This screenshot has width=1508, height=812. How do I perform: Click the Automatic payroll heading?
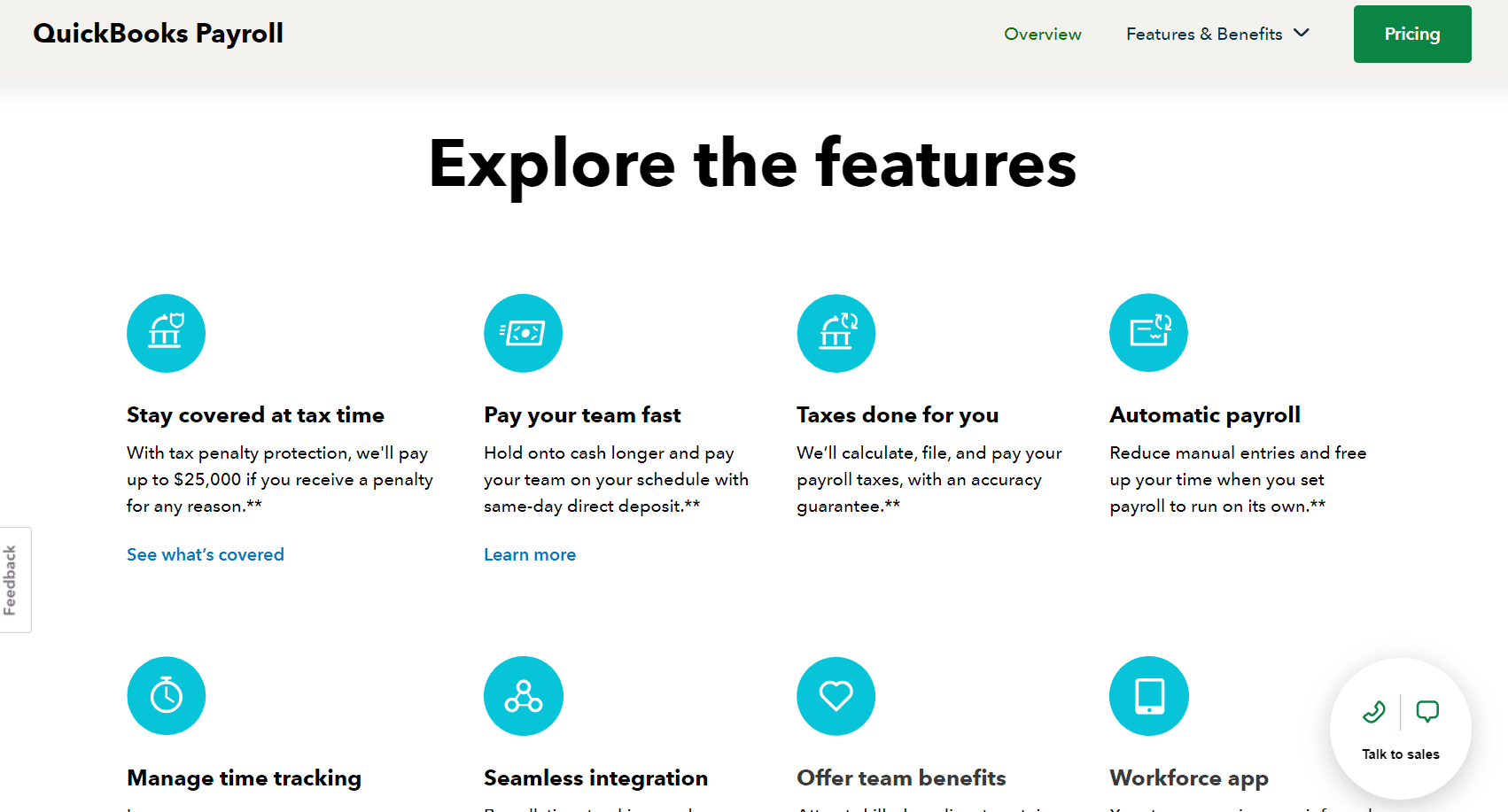(1205, 415)
